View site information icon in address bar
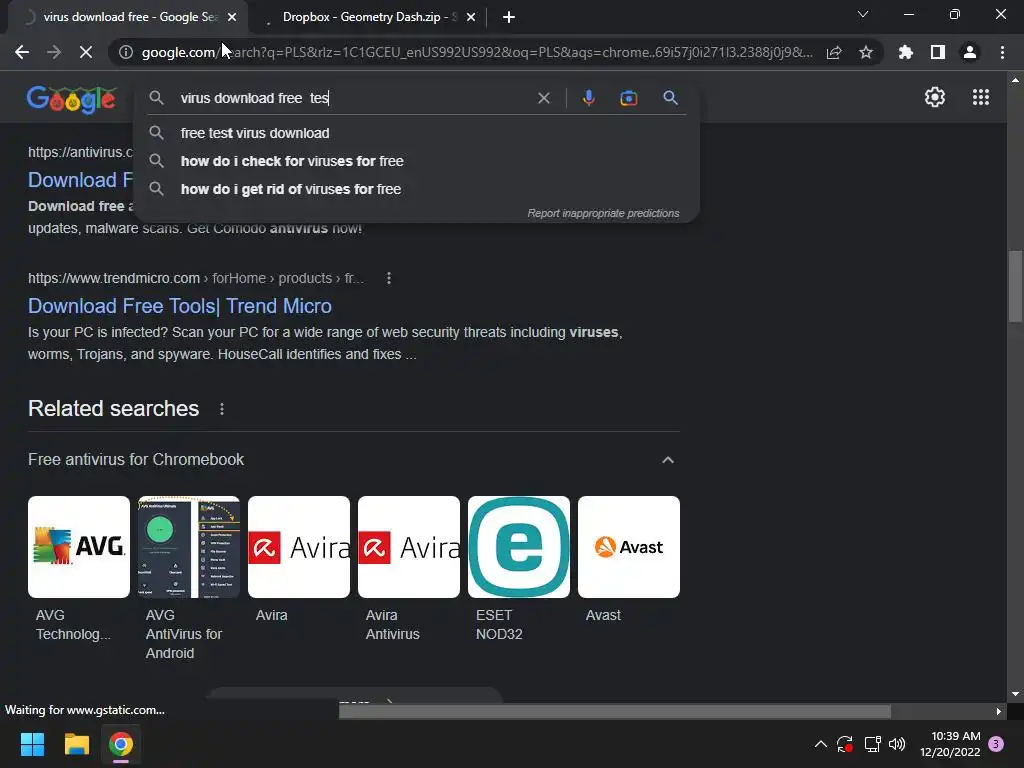The height and width of the screenshot is (768, 1024). (x=125, y=52)
